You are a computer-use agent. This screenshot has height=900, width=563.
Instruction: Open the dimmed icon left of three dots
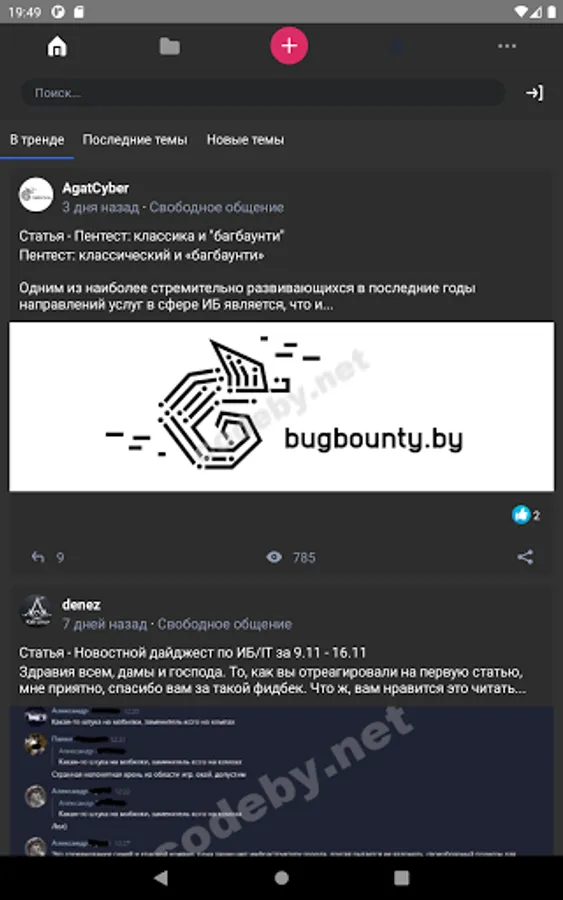point(396,46)
